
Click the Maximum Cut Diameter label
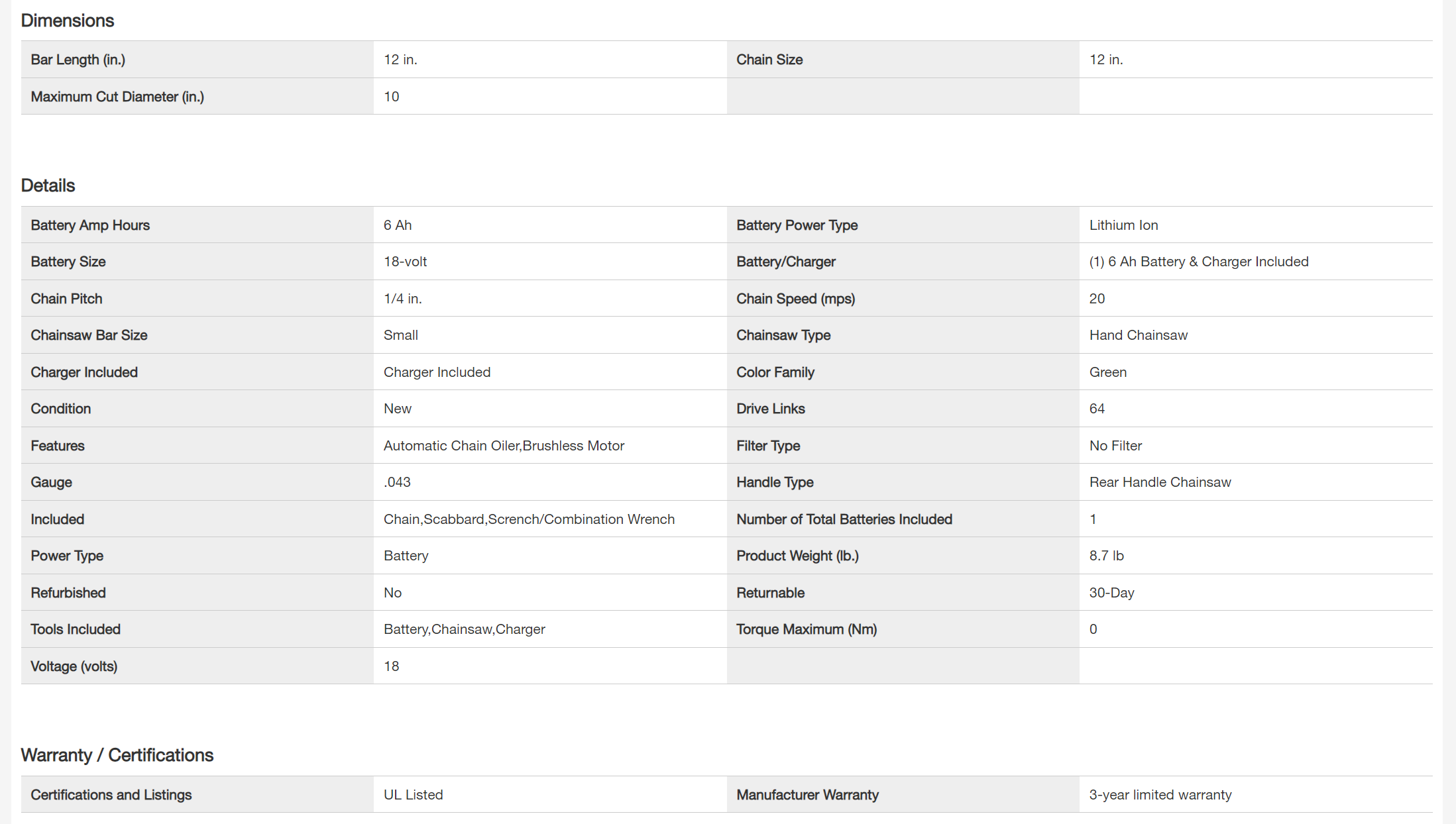pyautogui.click(x=117, y=97)
